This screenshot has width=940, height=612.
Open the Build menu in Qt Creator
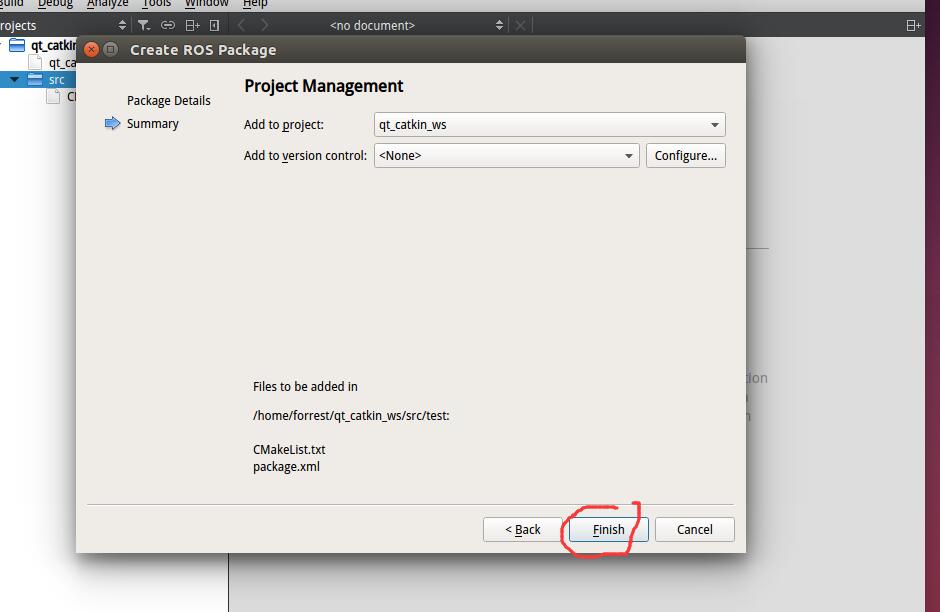[11, 4]
